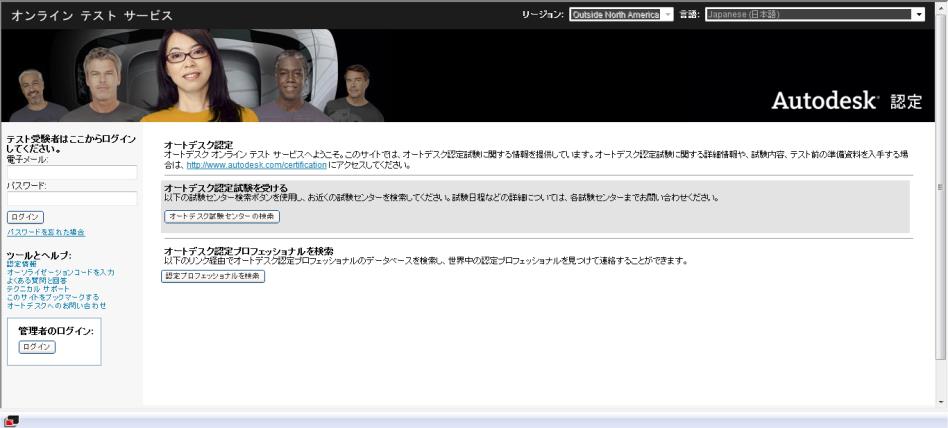Click the woman with glasses banner photo
948x428 pixels.
(192, 76)
